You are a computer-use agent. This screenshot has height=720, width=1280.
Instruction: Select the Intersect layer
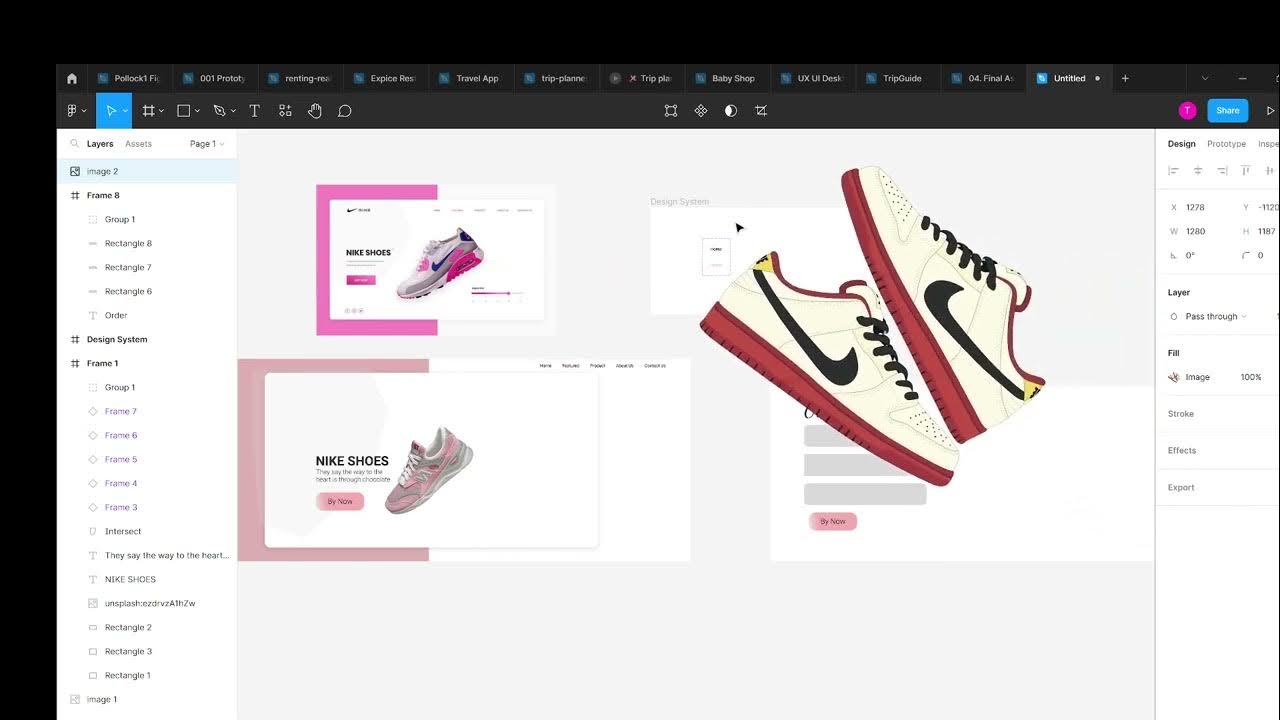[147, 532]
